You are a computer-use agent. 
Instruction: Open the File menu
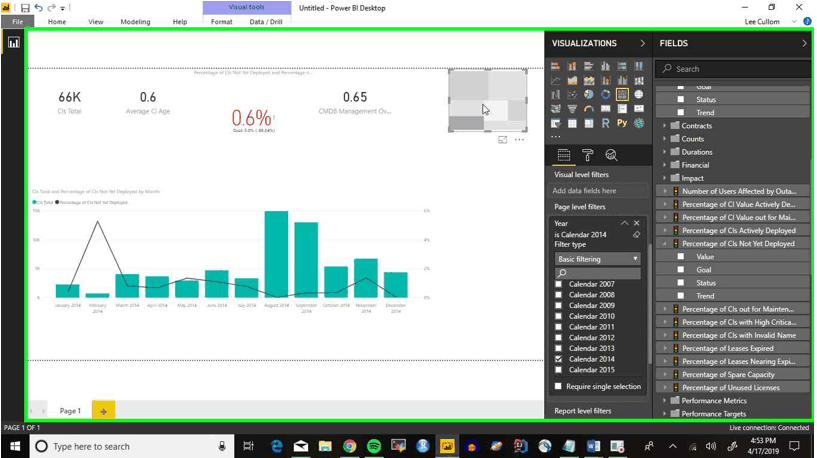[17, 22]
